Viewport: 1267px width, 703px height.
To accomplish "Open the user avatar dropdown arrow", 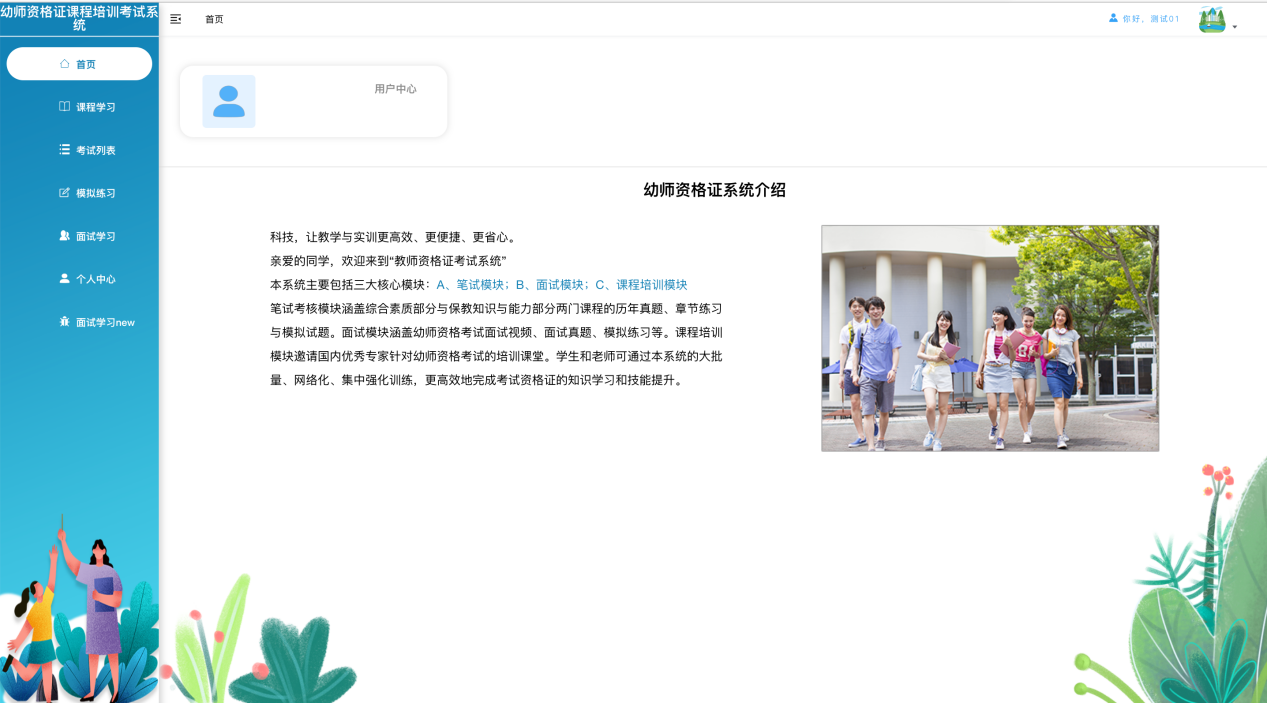I will (1235, 27).
